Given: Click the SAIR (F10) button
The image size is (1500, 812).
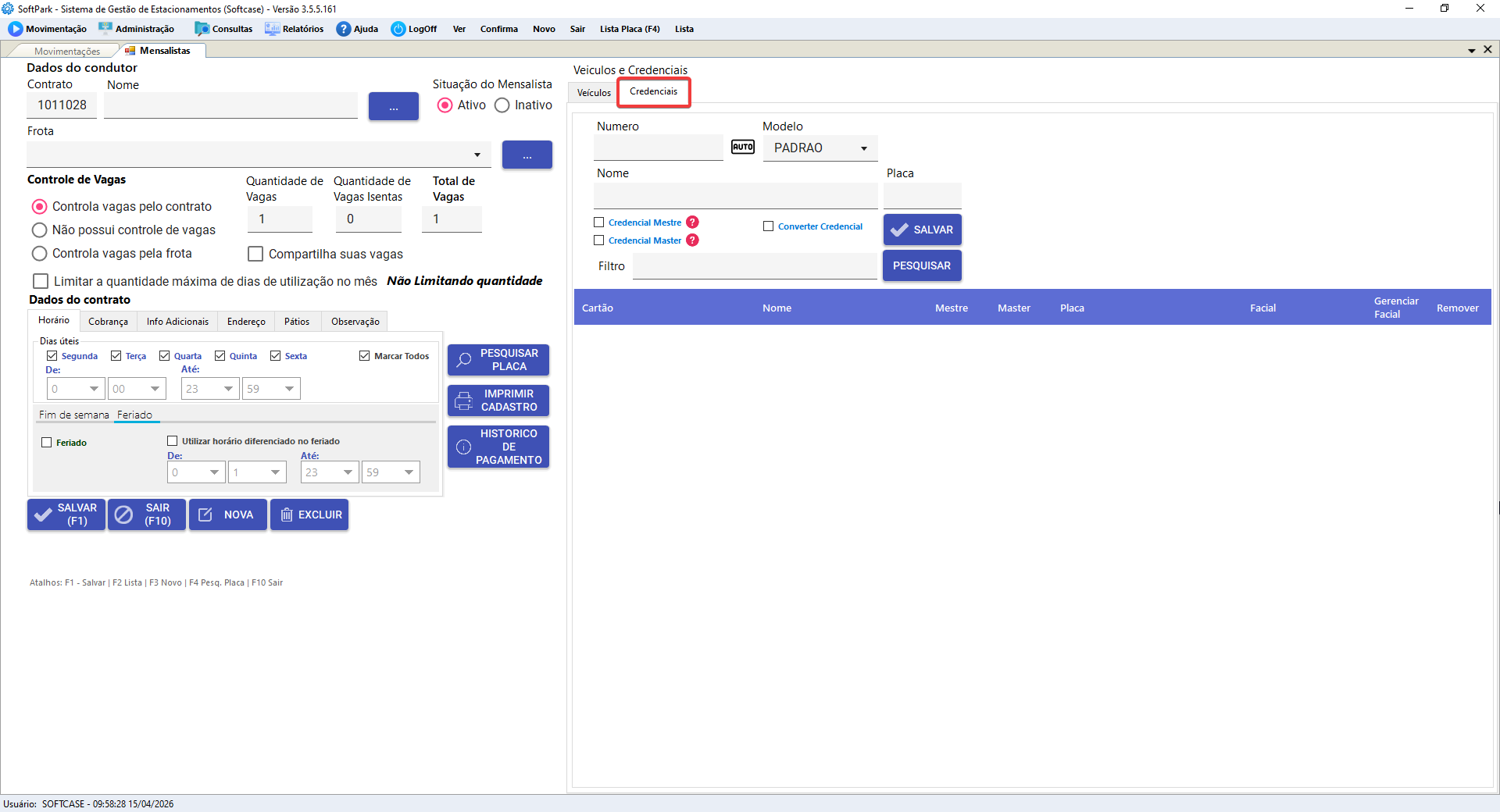Looking at the screenshot, I should (147, 515).
